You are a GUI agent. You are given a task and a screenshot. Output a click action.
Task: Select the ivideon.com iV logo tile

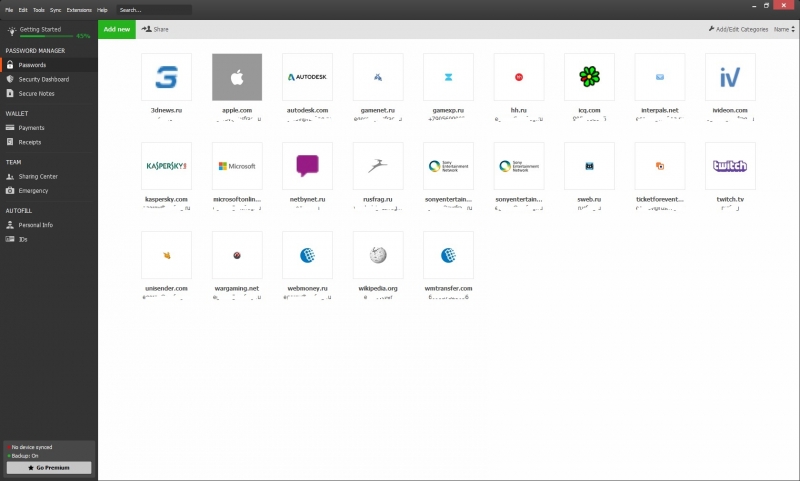click(730, 77)
